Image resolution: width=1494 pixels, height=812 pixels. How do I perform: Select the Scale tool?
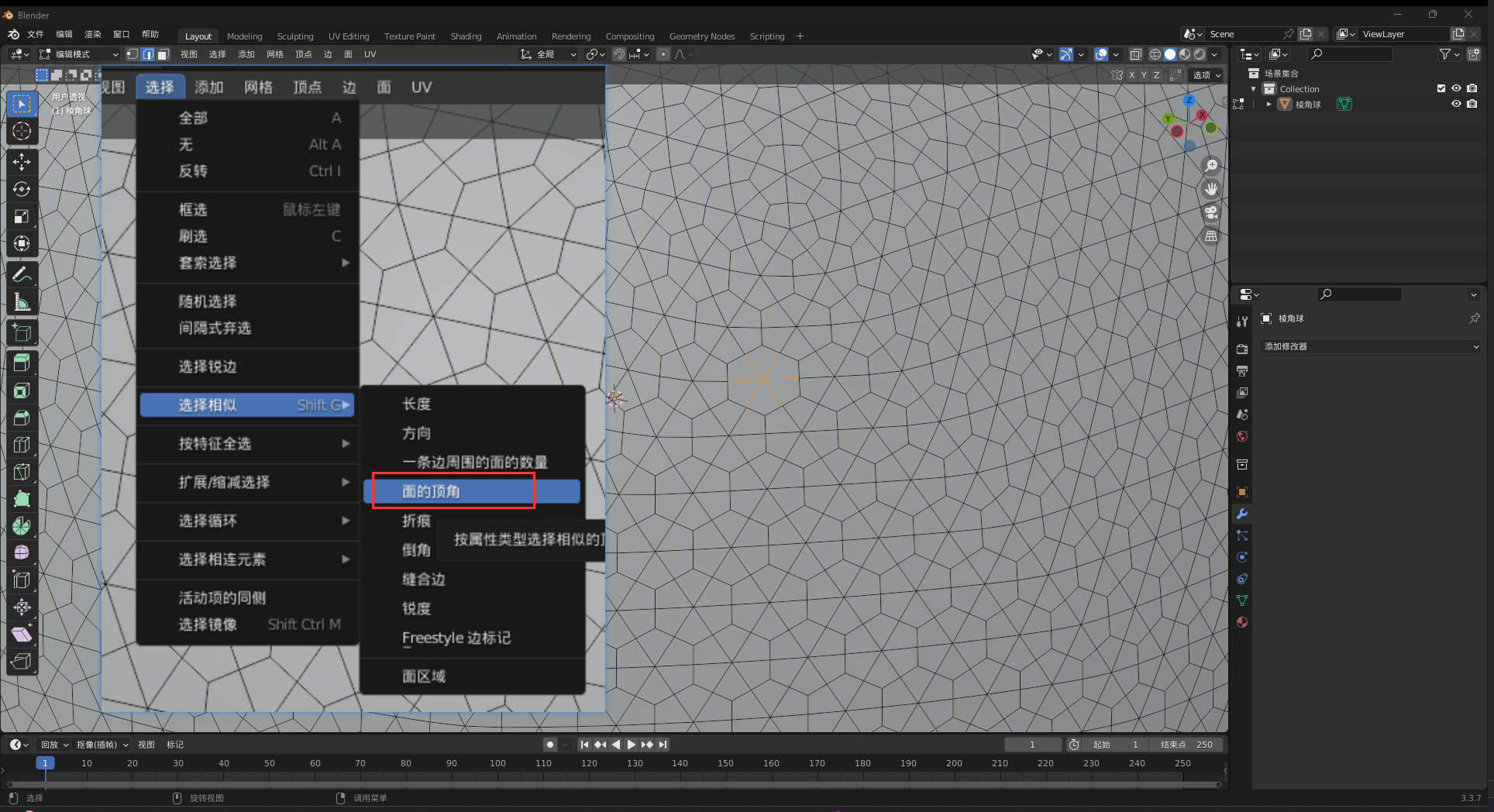[22, 217]
